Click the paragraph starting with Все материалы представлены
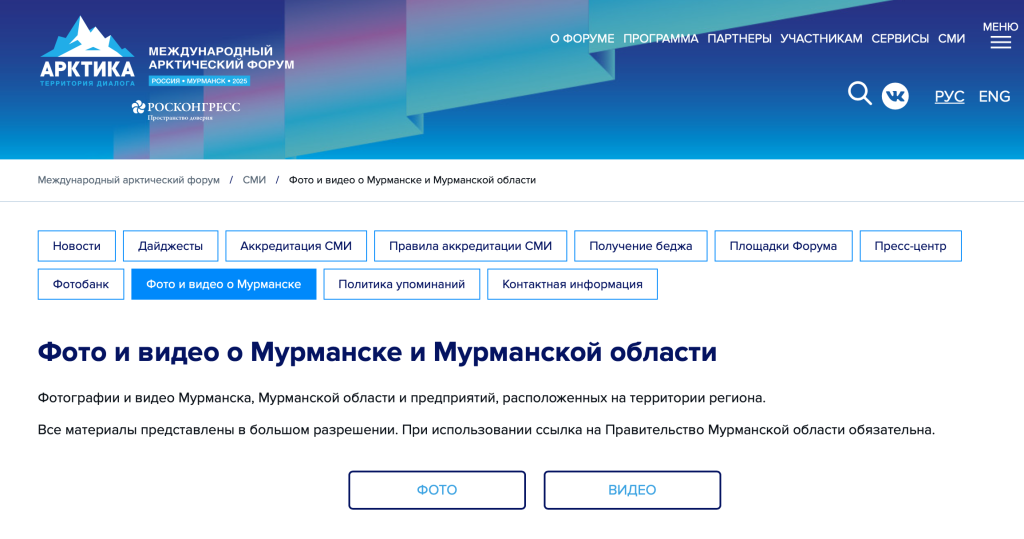This screenshot has width=1024, height=539. click(x=486, y=430)
